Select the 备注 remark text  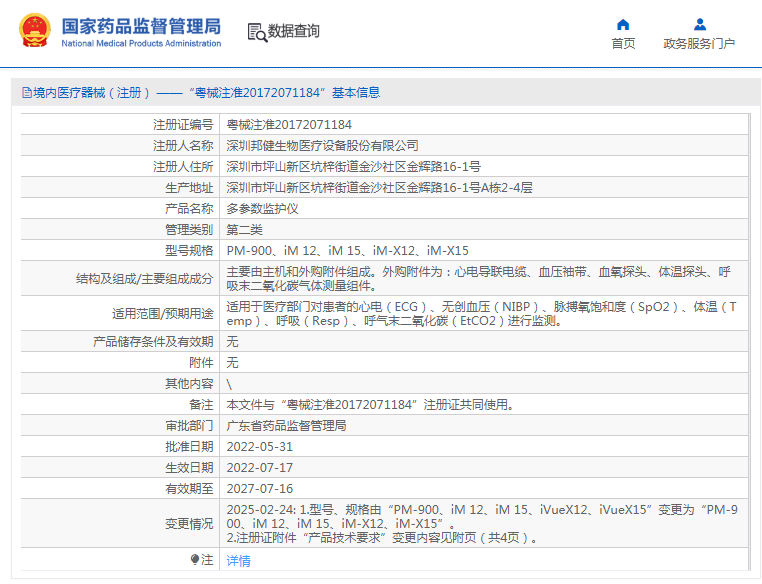click(371, 405)
